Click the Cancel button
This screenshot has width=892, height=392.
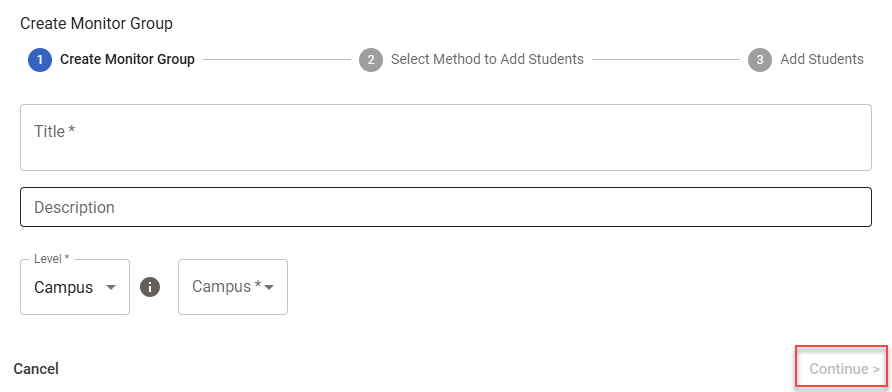36,369
